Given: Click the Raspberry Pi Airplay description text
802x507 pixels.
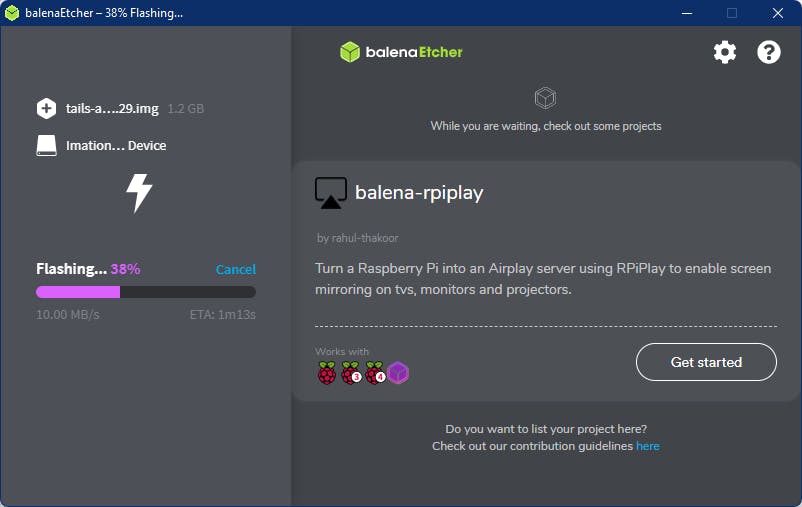Looking at the screenshot, I should [543, 279].
